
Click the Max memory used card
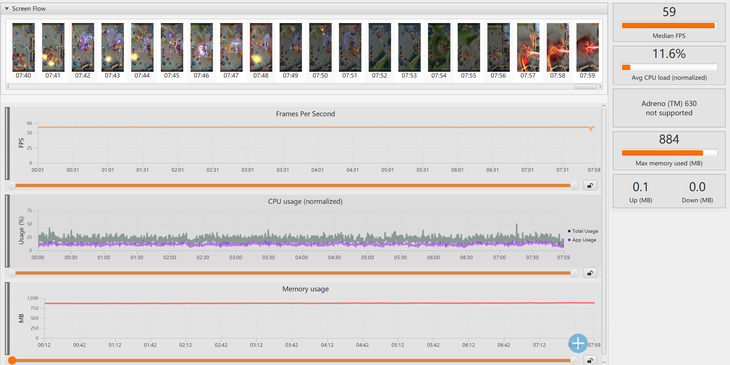(x=669, y=150)
